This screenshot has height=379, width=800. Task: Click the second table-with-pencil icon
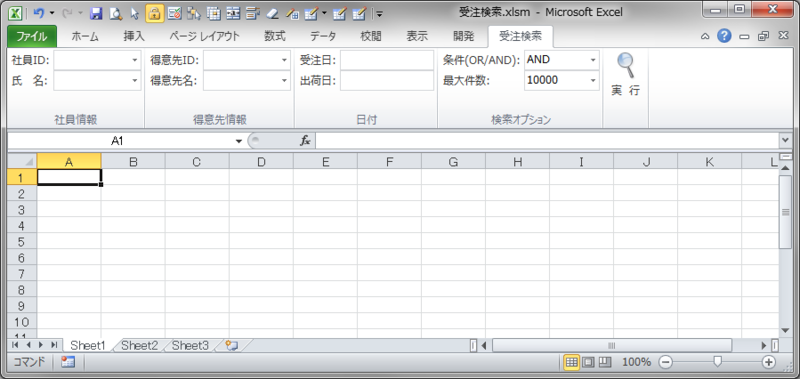pos(340,13)
